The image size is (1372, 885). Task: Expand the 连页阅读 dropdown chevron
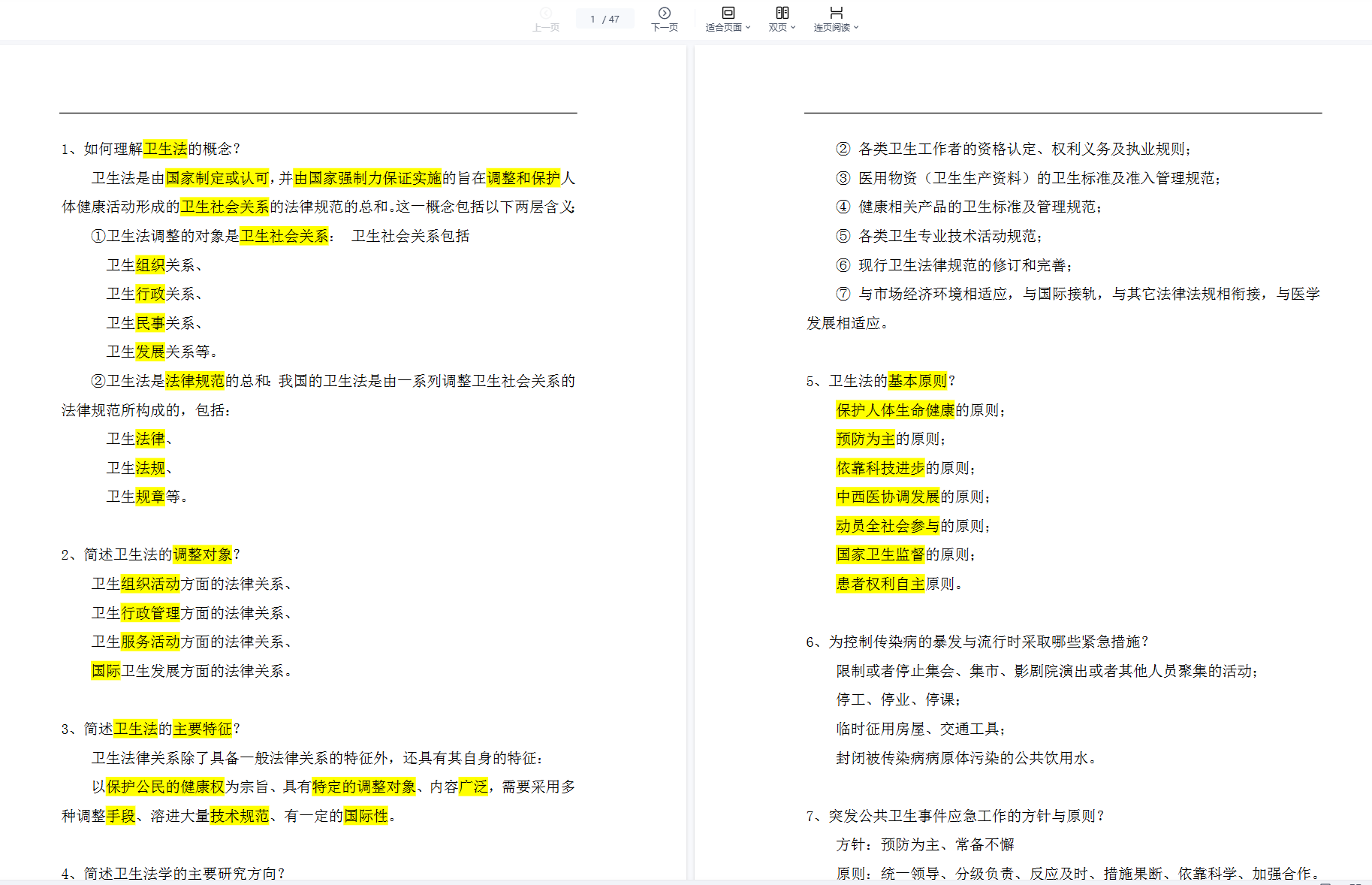point(856,28)
